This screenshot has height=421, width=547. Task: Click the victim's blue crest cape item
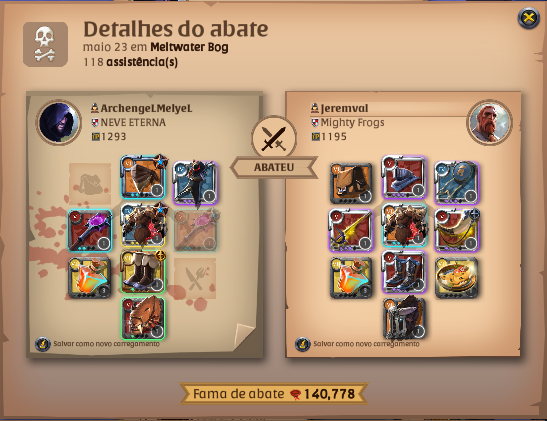(x=457, y=183)
